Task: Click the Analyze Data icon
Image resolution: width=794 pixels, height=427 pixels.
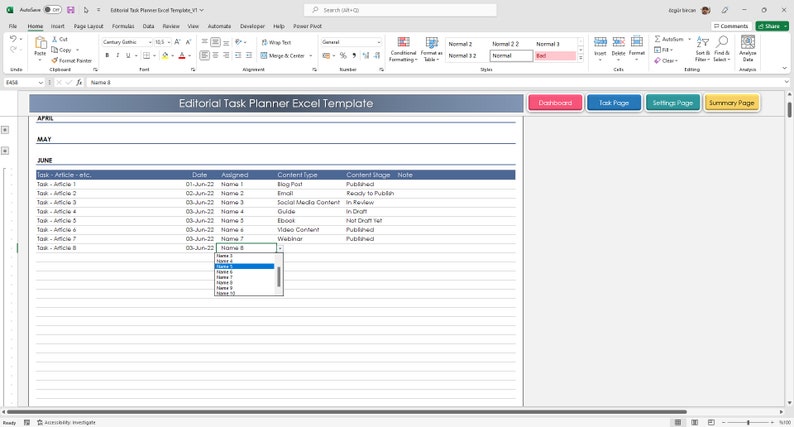Action: pos(748,42)
